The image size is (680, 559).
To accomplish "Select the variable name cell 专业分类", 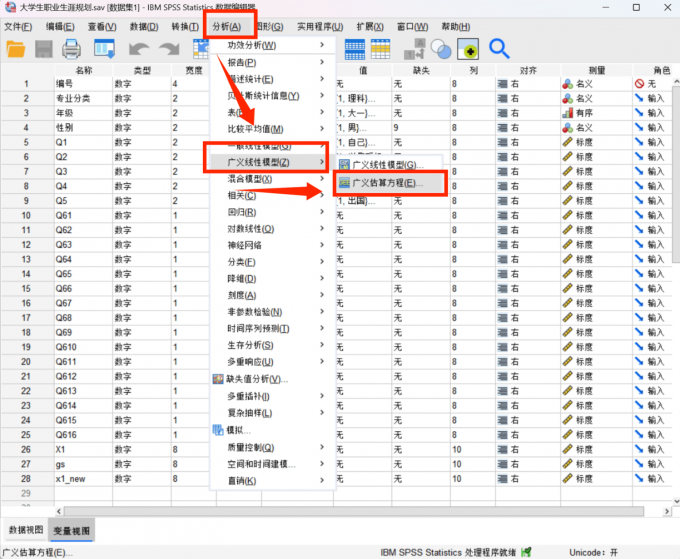I will pyautogui.click(x=83, y=98).
